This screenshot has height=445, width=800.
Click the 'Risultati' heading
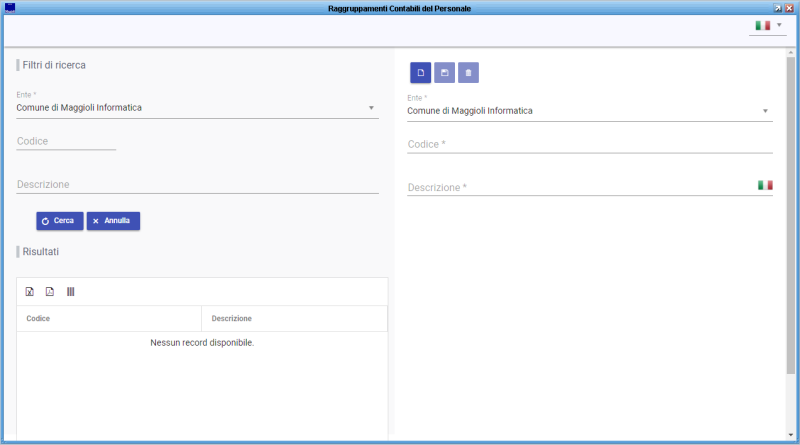pos(41,252)
